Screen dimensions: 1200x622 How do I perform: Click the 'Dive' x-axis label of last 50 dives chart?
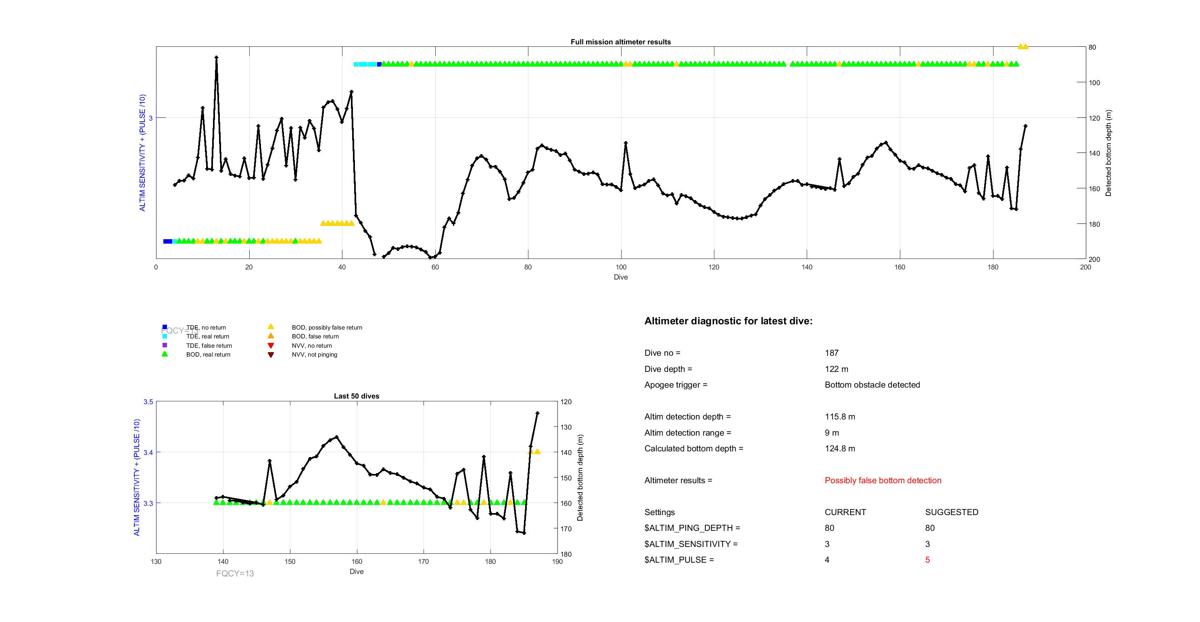tap(357, 572)
